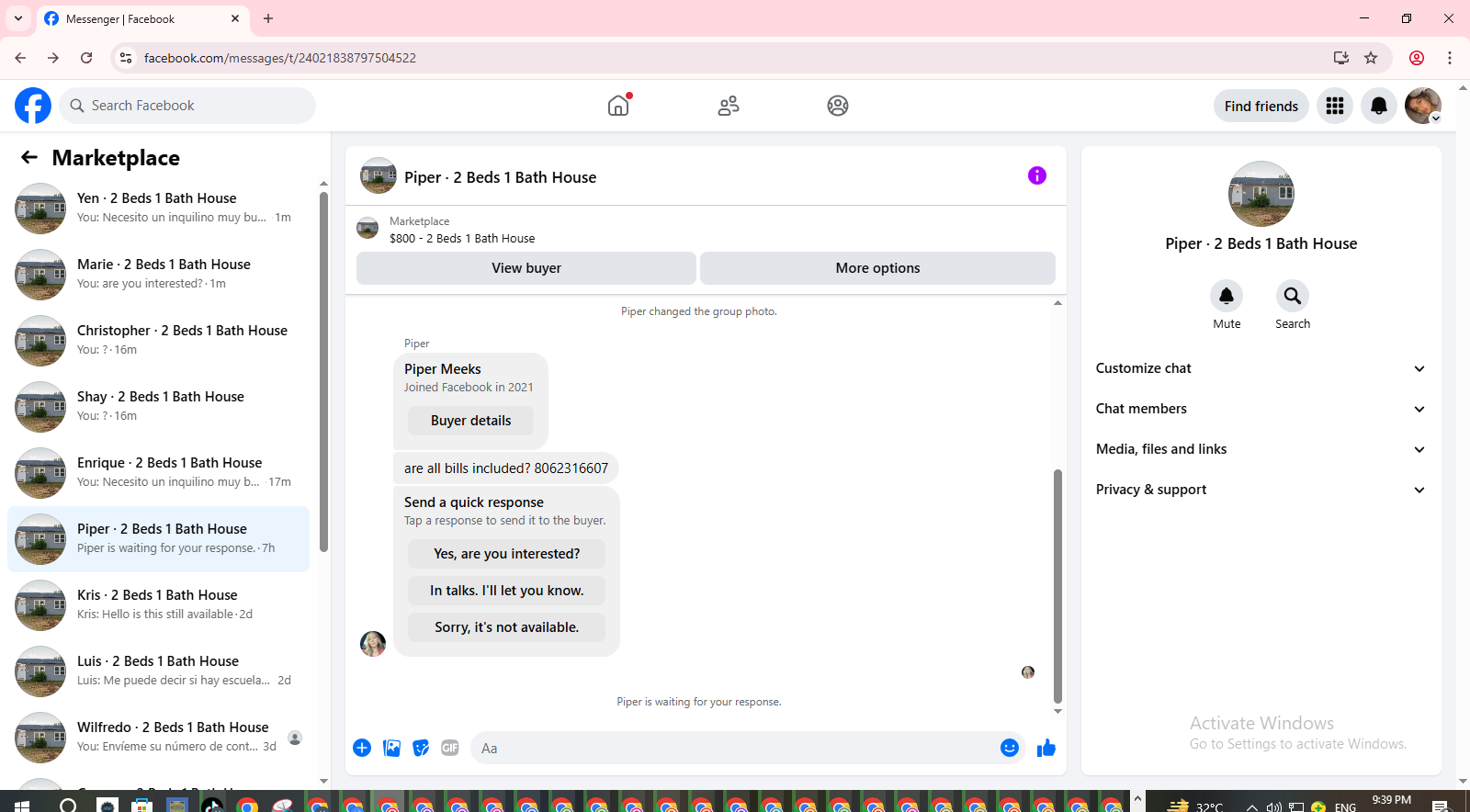The height and width of the screenshot is (812, 1470).
Task: Open the Friends icon in top navigation
Action: [x=729, y=106]
